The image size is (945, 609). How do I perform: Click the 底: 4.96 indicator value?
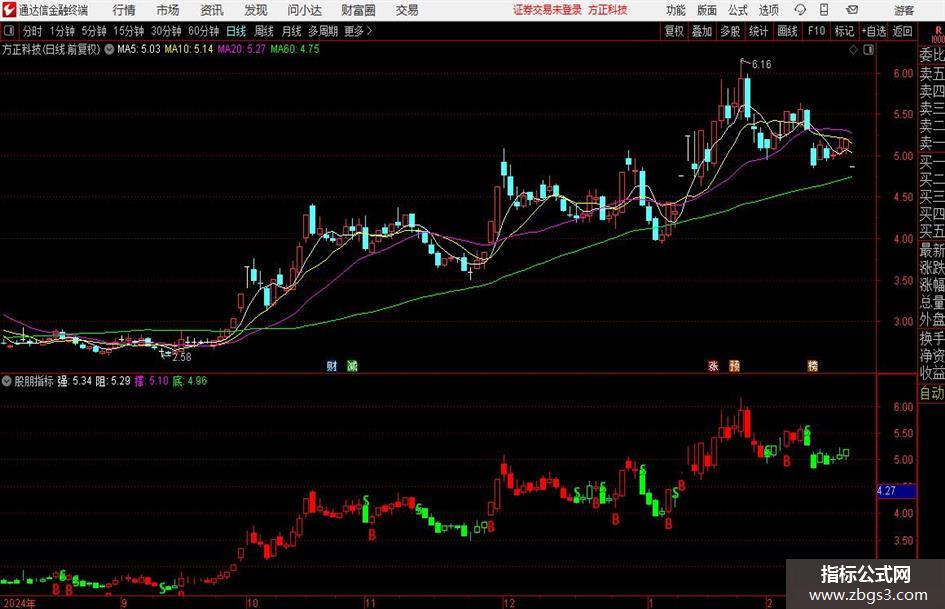point(189,381)
